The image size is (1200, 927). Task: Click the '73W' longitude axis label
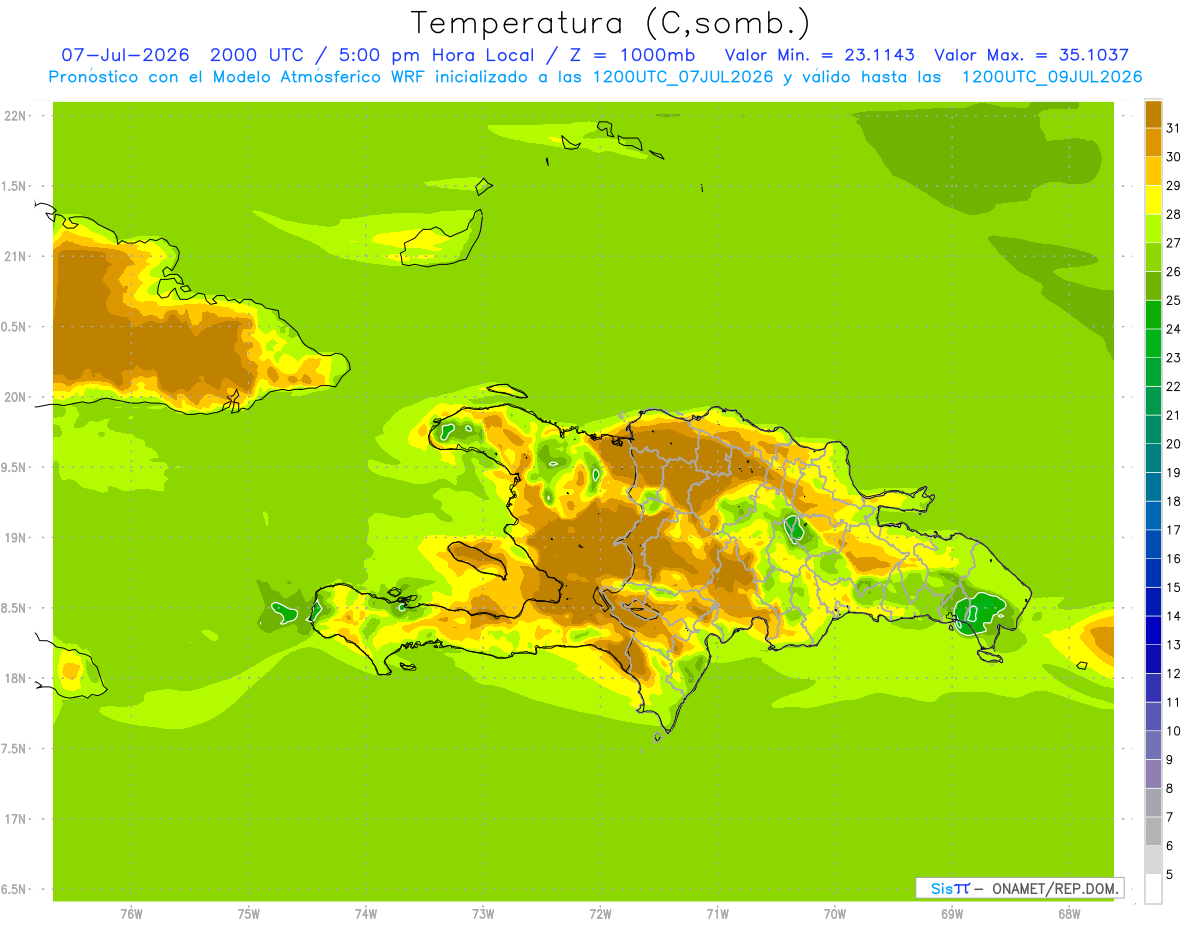click(x=483, y=913)
